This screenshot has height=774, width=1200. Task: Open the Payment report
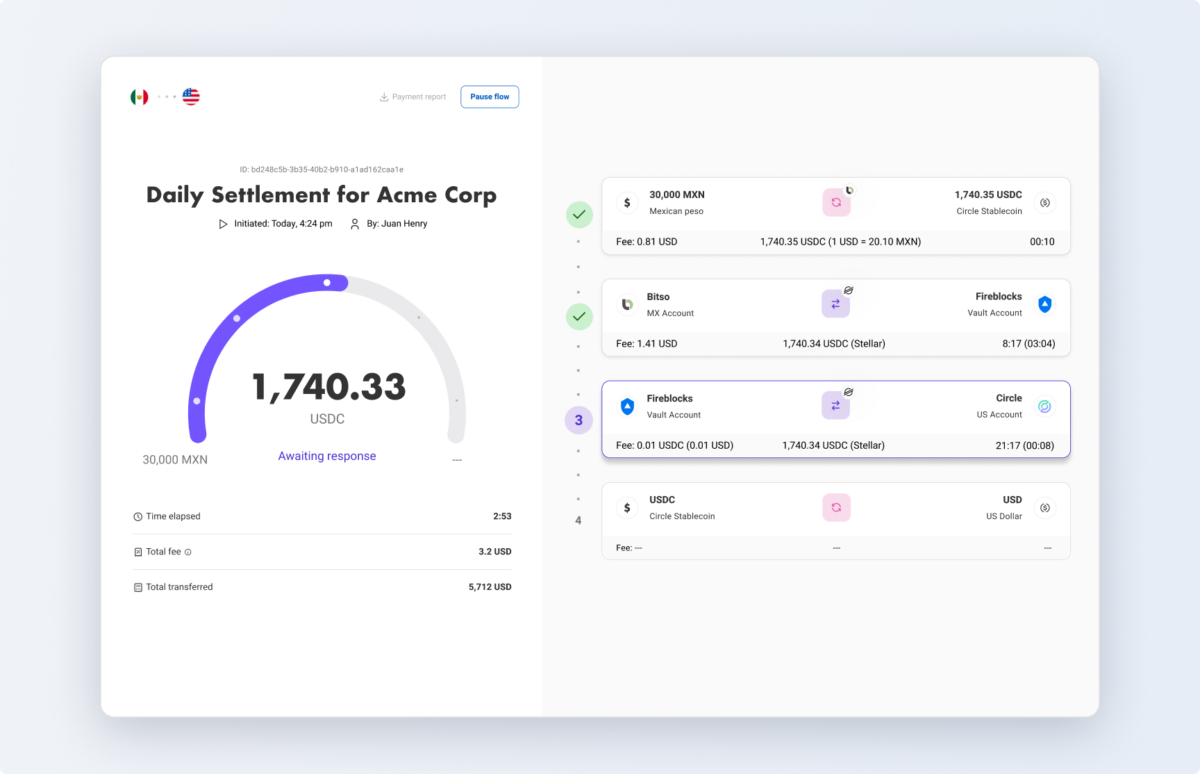[x=412, y=96]
